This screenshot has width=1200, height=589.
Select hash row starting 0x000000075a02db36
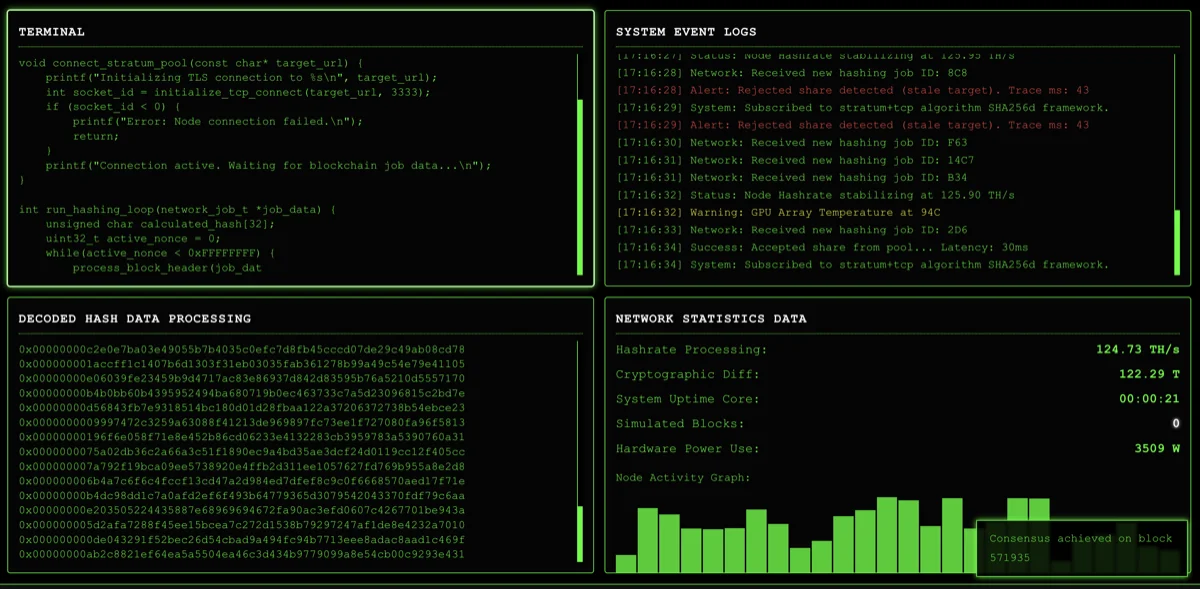tap(242, 452)
